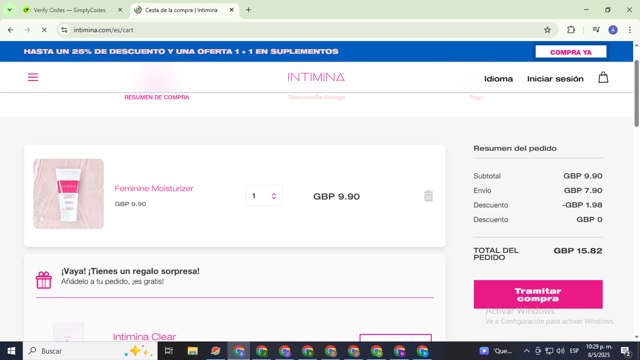Select the Dirección De Entrega step

[316, 97]
